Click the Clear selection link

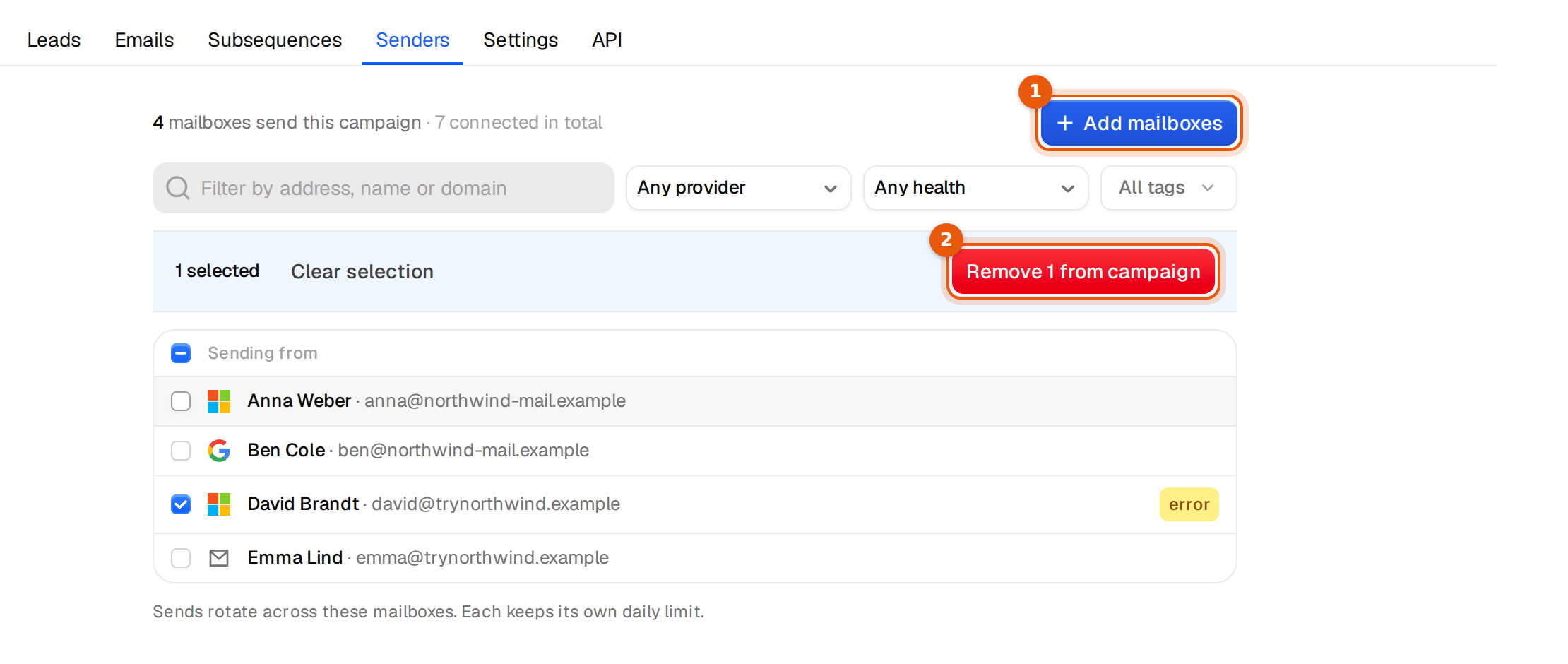362,271
